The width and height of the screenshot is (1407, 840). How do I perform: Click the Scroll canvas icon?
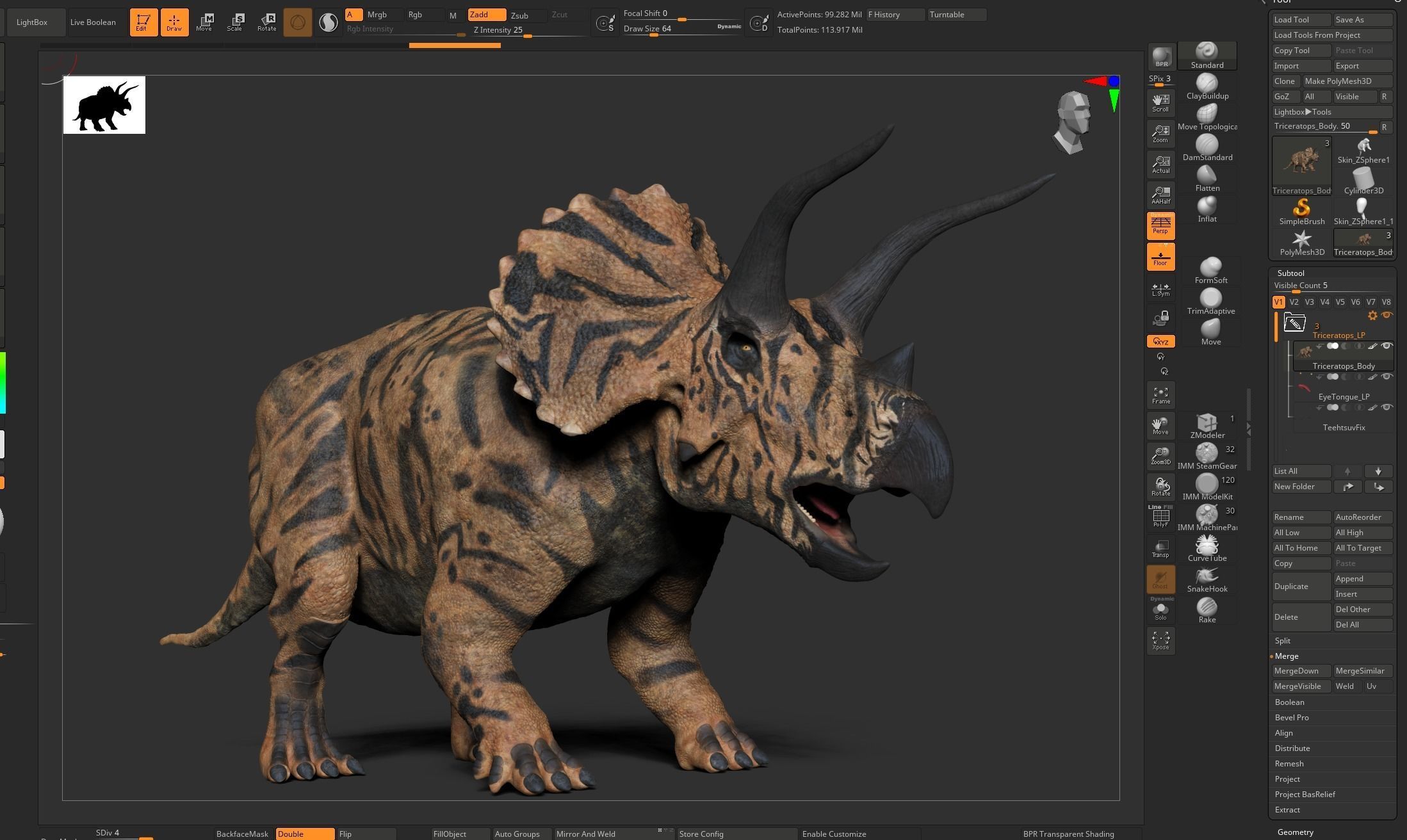click(1160, 103)
